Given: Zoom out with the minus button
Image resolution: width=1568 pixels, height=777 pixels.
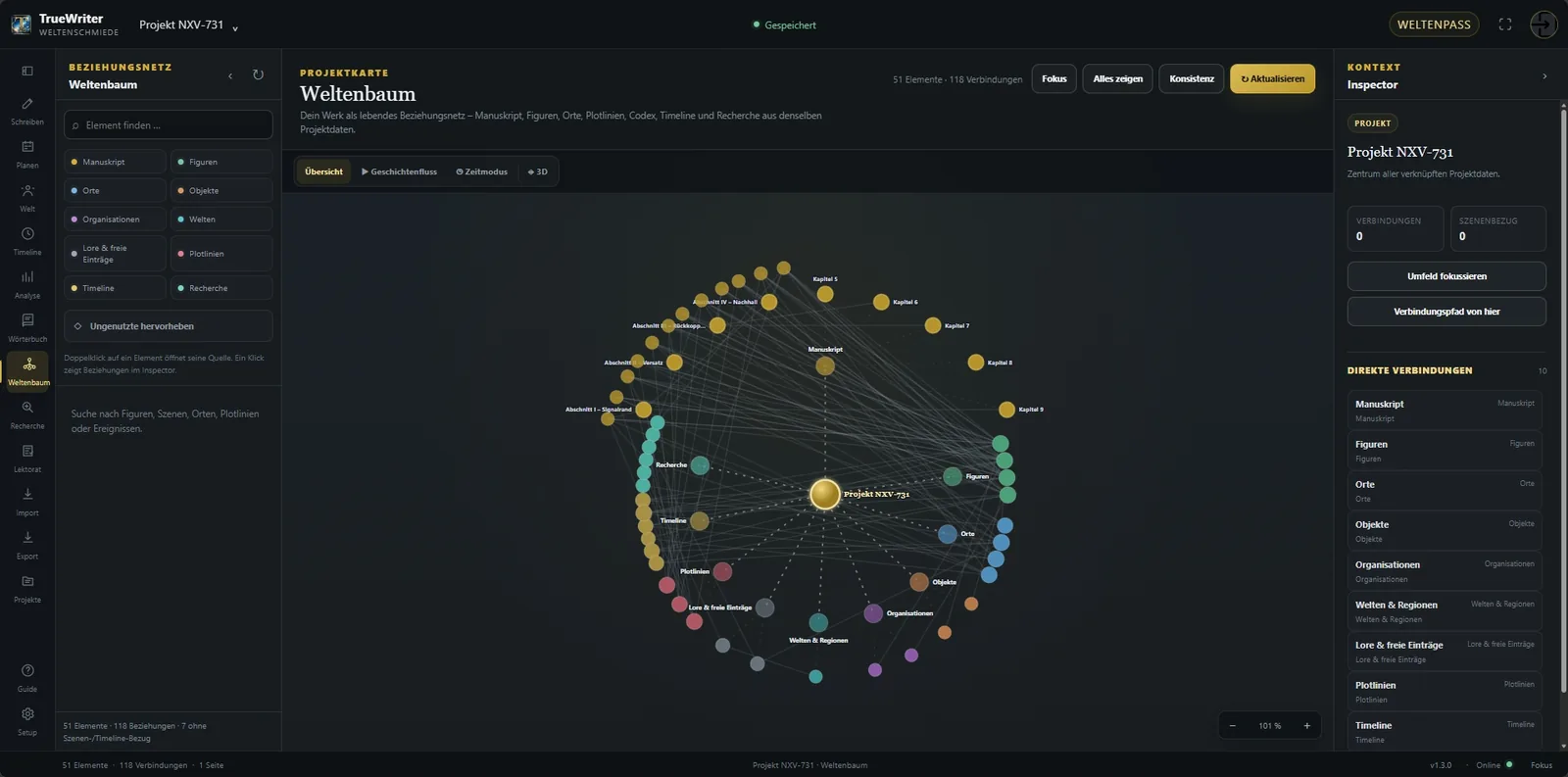Looking at the screenshot, I should (1233, 726).
